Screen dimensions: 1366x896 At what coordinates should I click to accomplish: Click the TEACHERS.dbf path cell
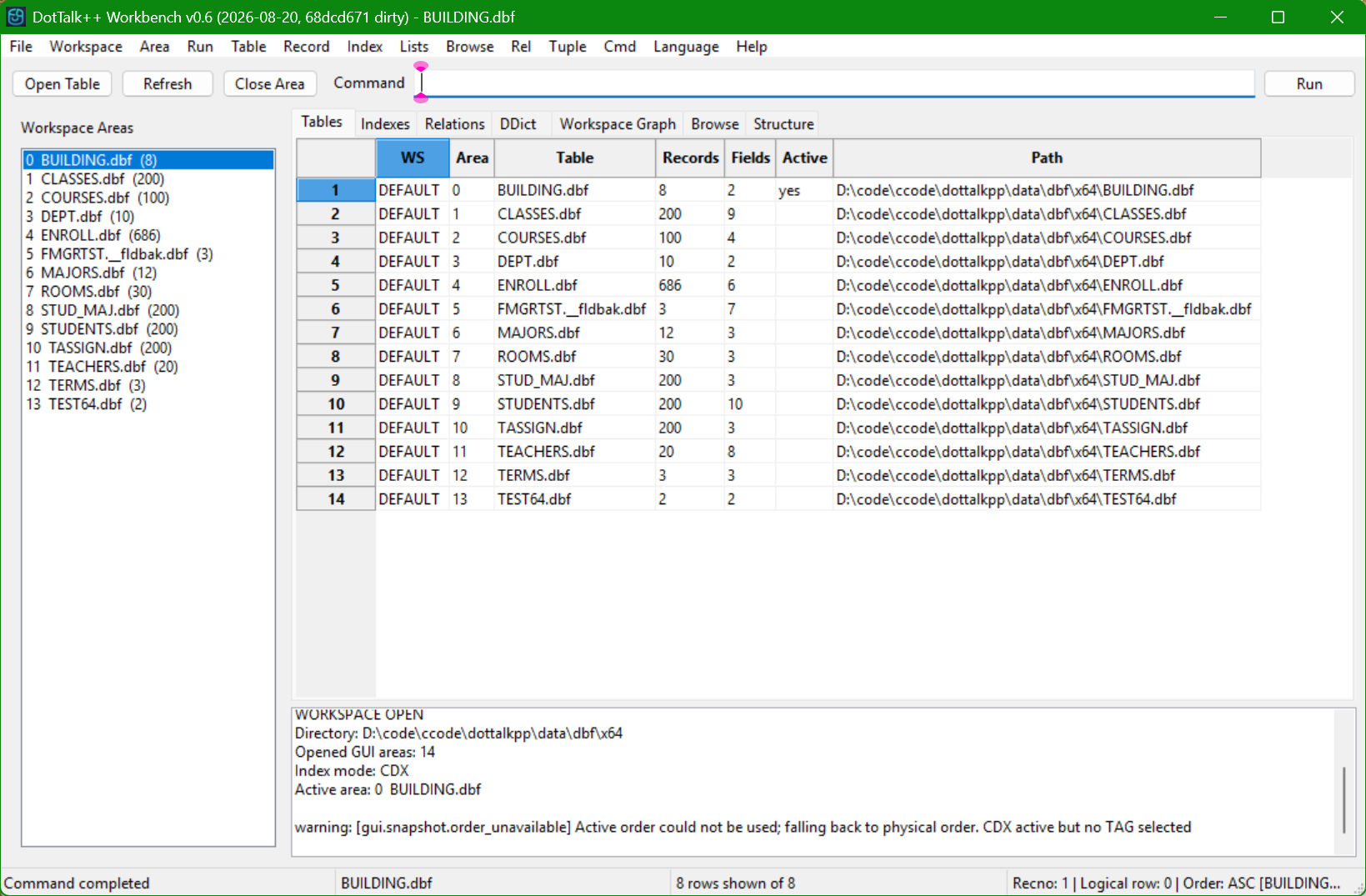pos(1047,451)
